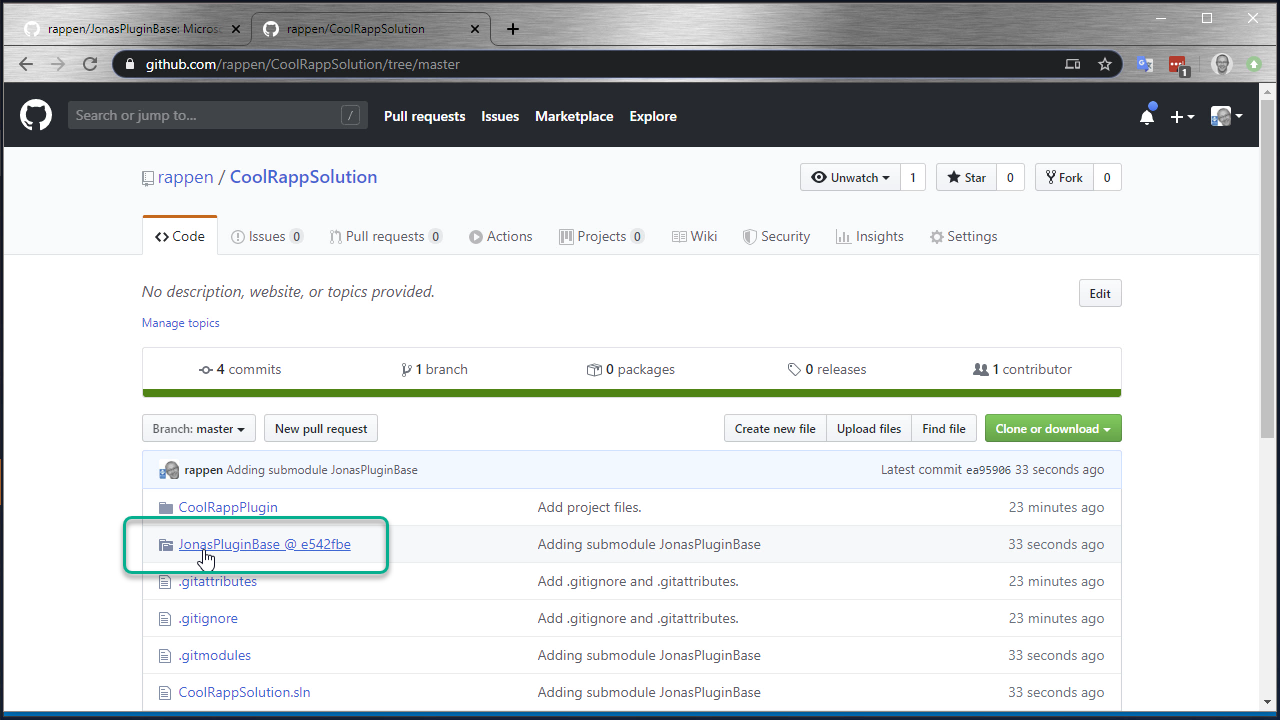1280x720 pixels.
Task: Select the Code tab
Action: tap(180, 237)
